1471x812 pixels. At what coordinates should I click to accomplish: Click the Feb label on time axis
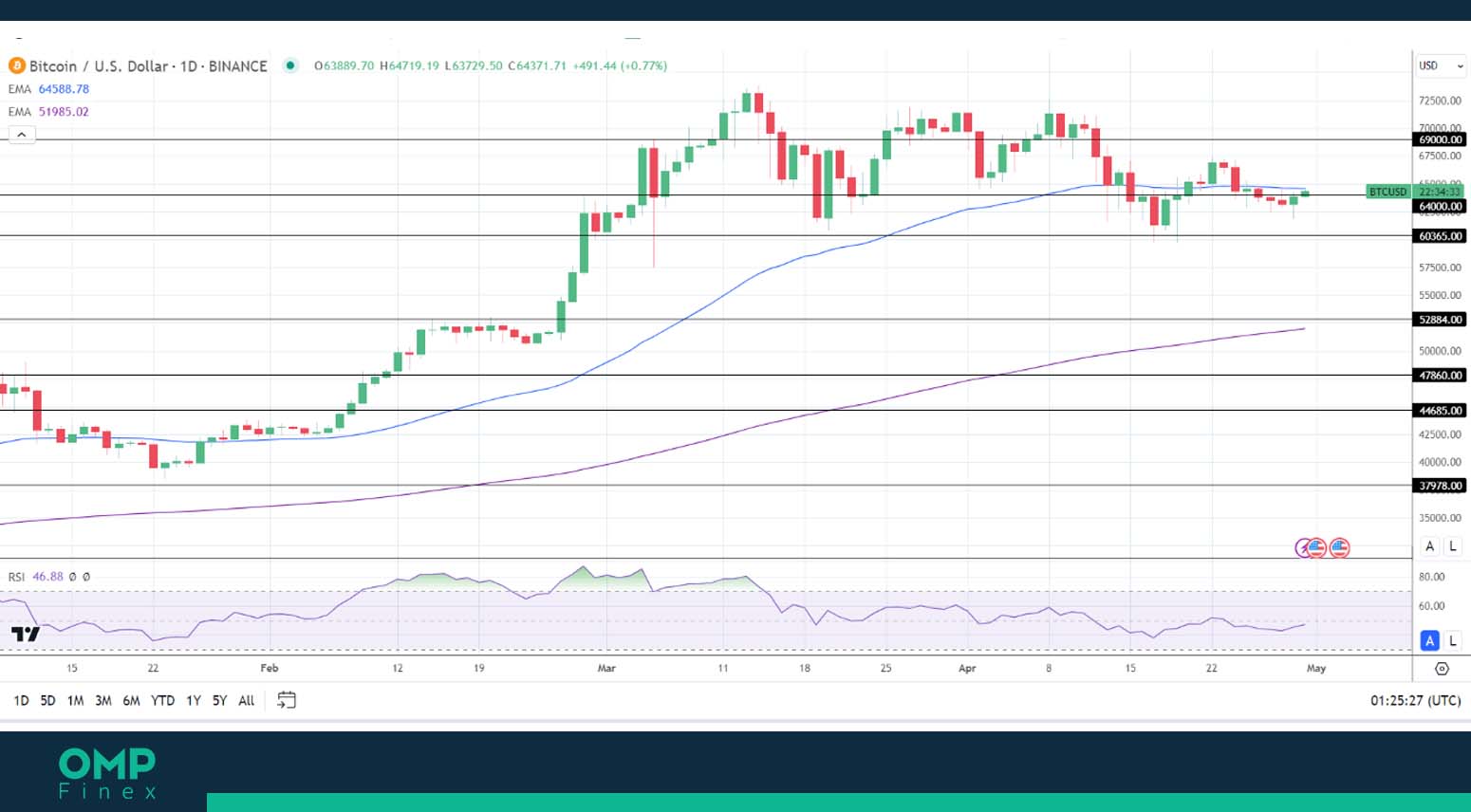tap(270, 668)
